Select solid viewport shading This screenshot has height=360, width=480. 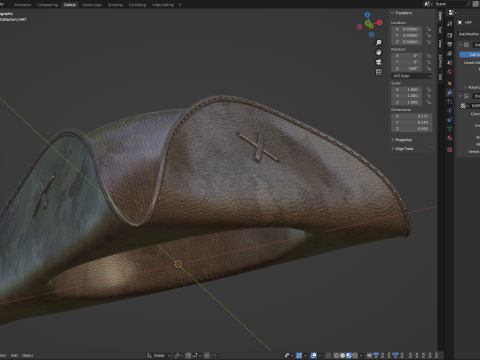coord(342,355)
